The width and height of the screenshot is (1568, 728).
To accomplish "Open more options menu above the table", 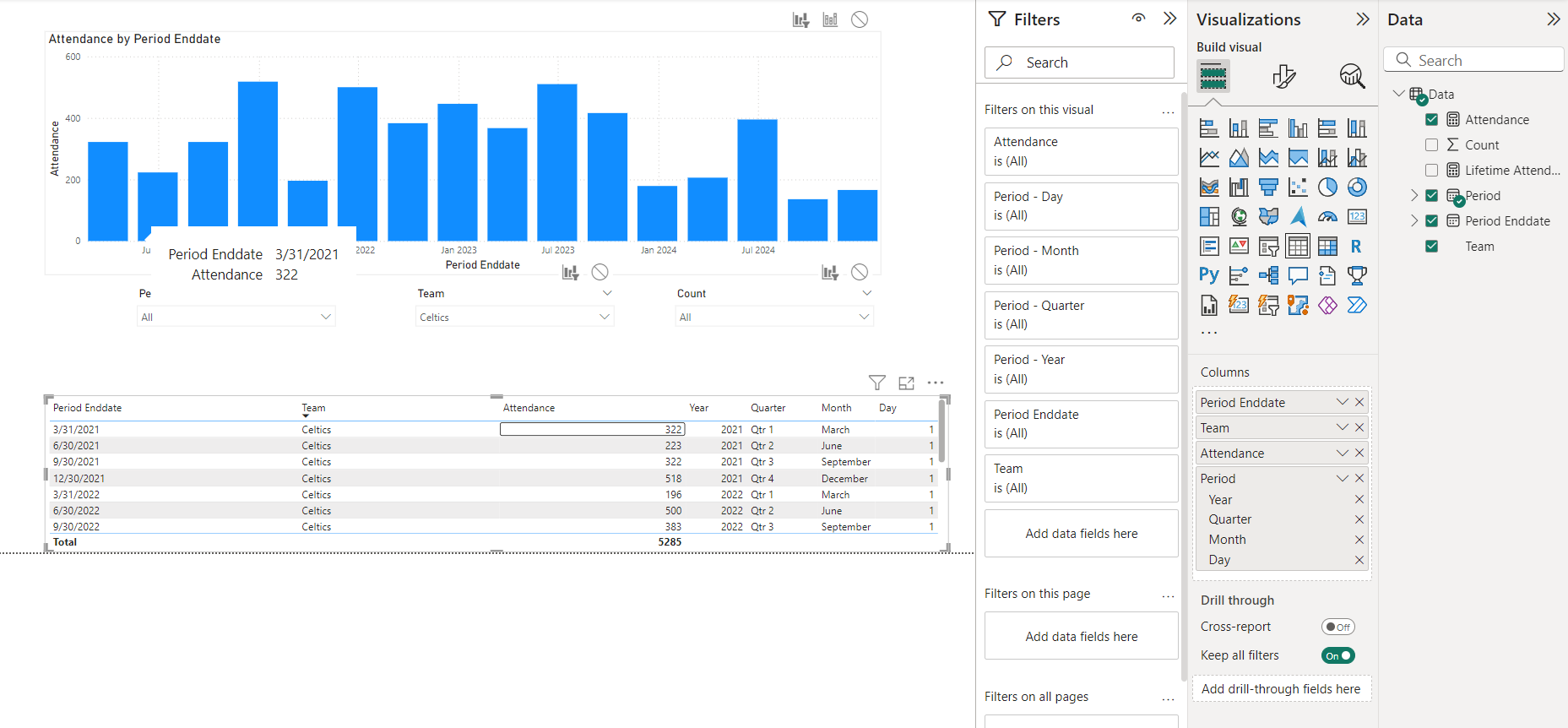I will pyautogui.click(x=936, y=383).
